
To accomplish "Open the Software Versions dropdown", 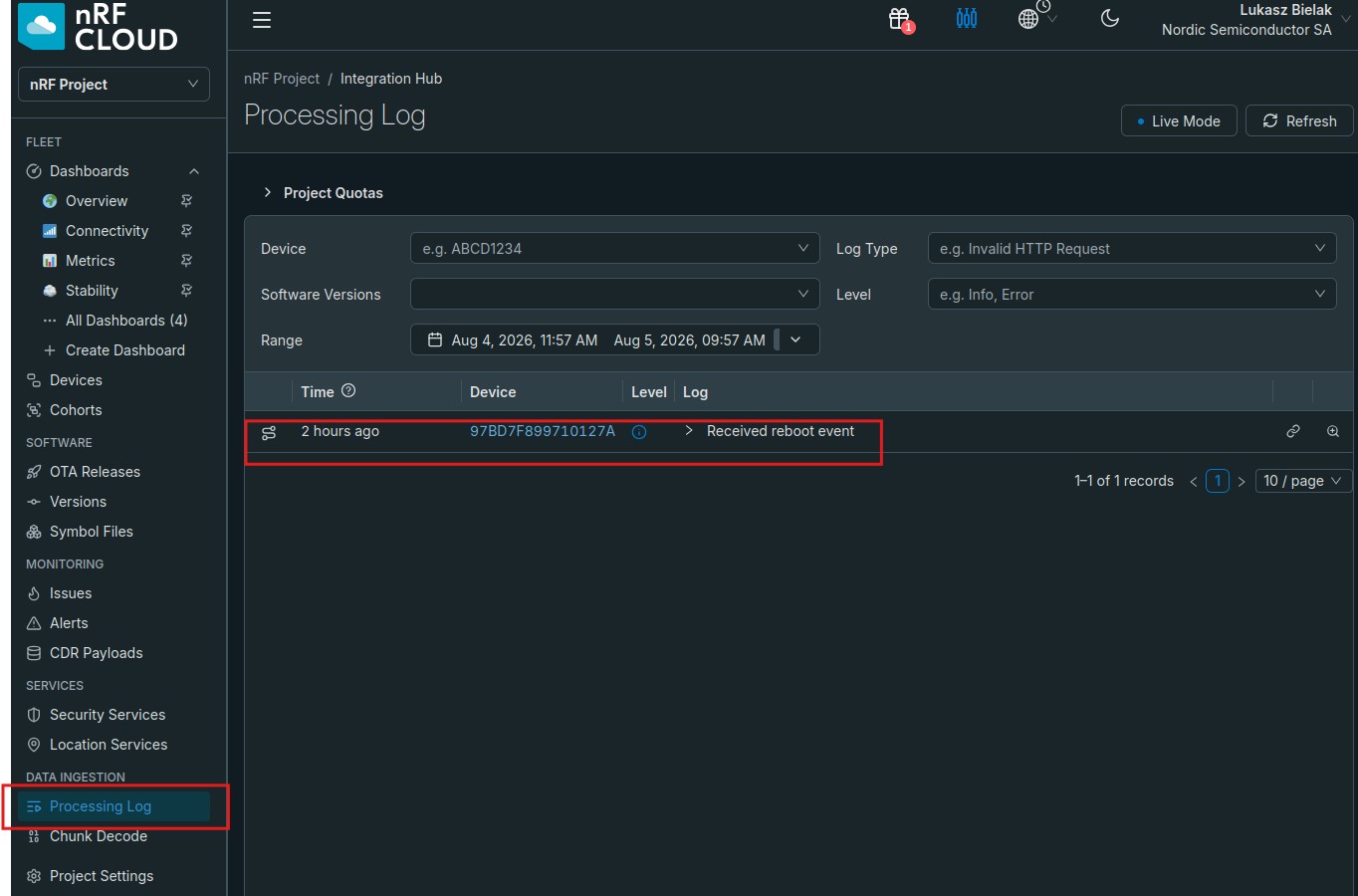I will click(614, 294).
